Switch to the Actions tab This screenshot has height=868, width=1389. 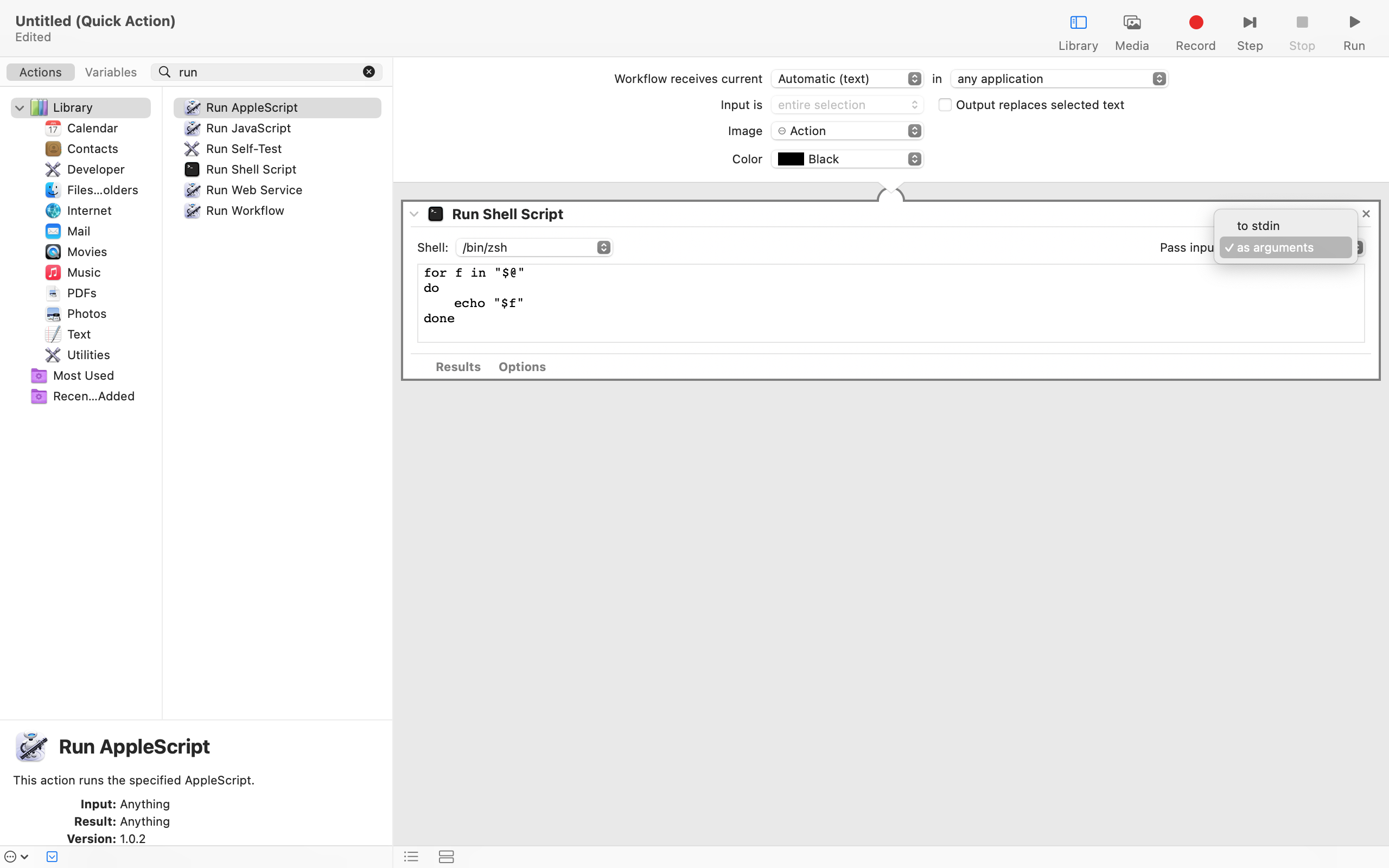tap(40, 72)
